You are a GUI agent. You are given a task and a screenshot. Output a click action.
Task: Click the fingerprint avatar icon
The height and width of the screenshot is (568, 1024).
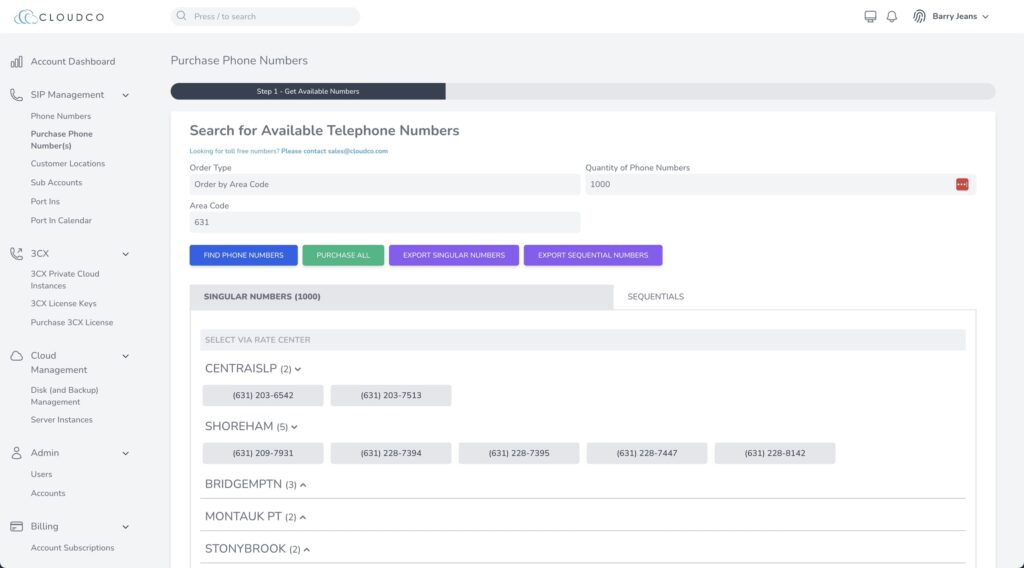tap(919, 17)
